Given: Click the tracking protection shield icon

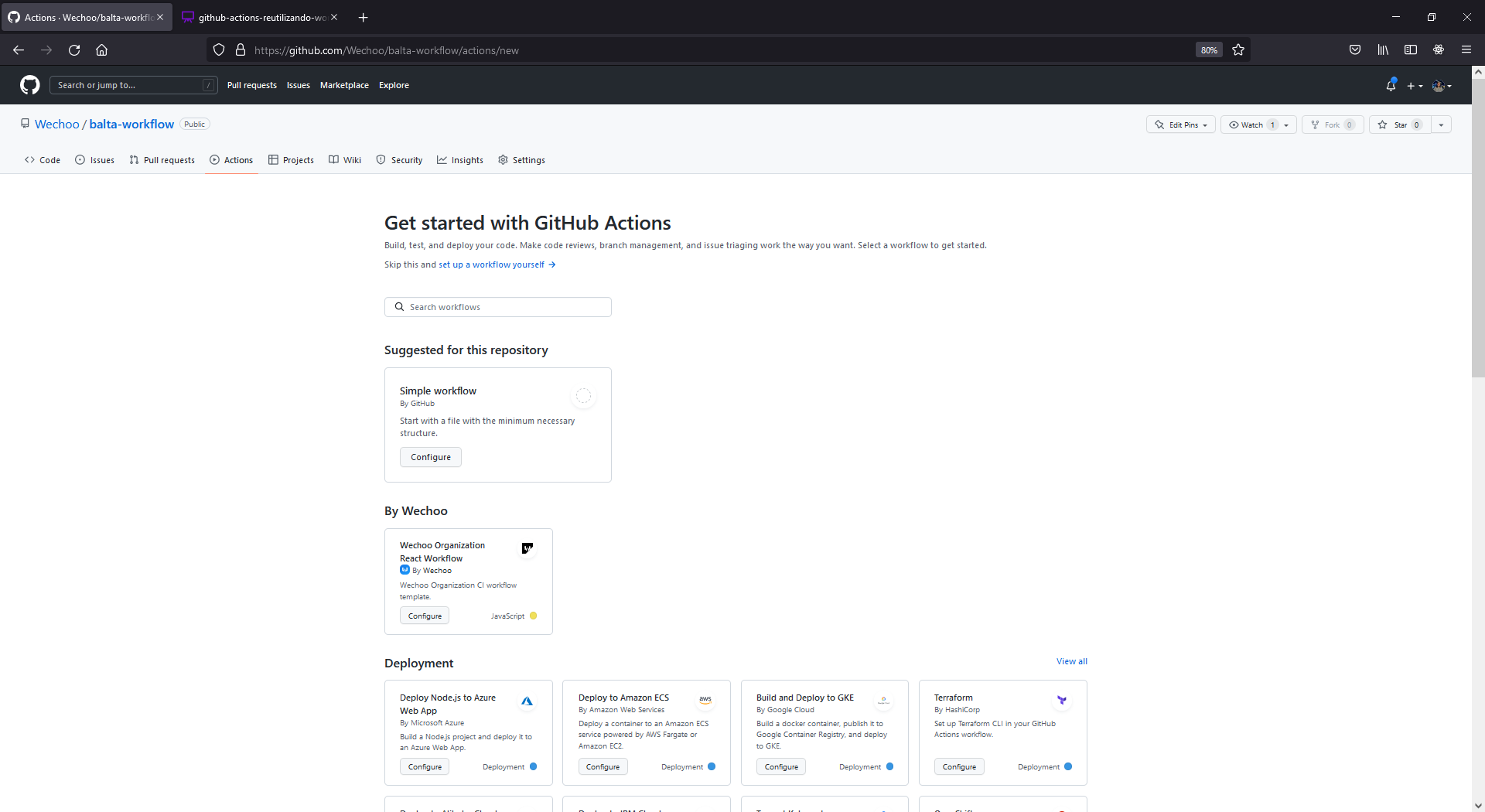Looking at the screenshot, I should pos(219,50).
